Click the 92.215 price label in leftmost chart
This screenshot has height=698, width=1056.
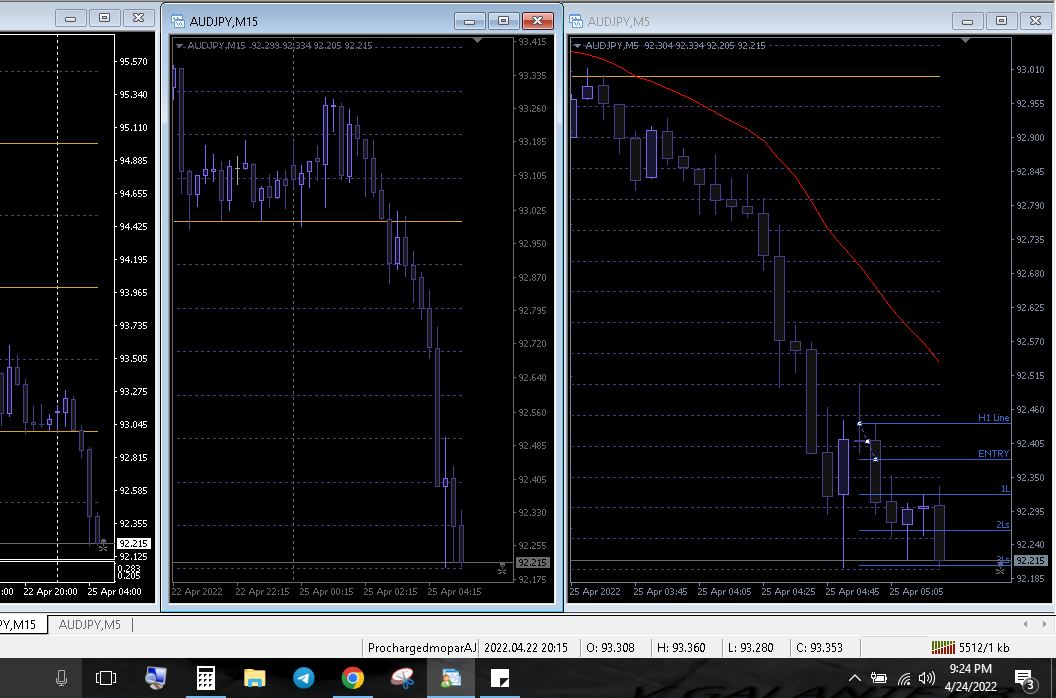(133, 544)
